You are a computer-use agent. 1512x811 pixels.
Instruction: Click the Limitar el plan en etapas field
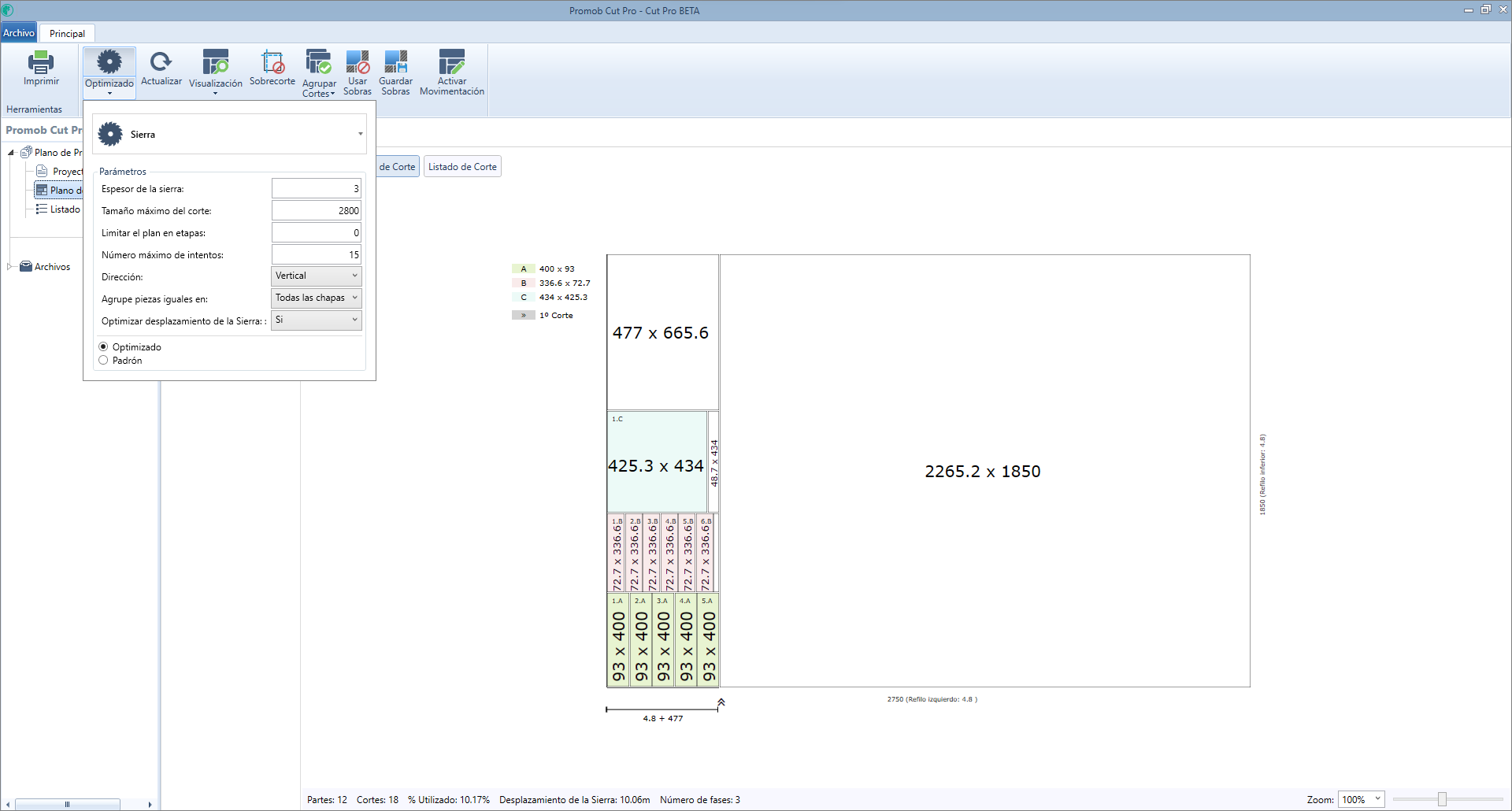click(x=316, y=232)
